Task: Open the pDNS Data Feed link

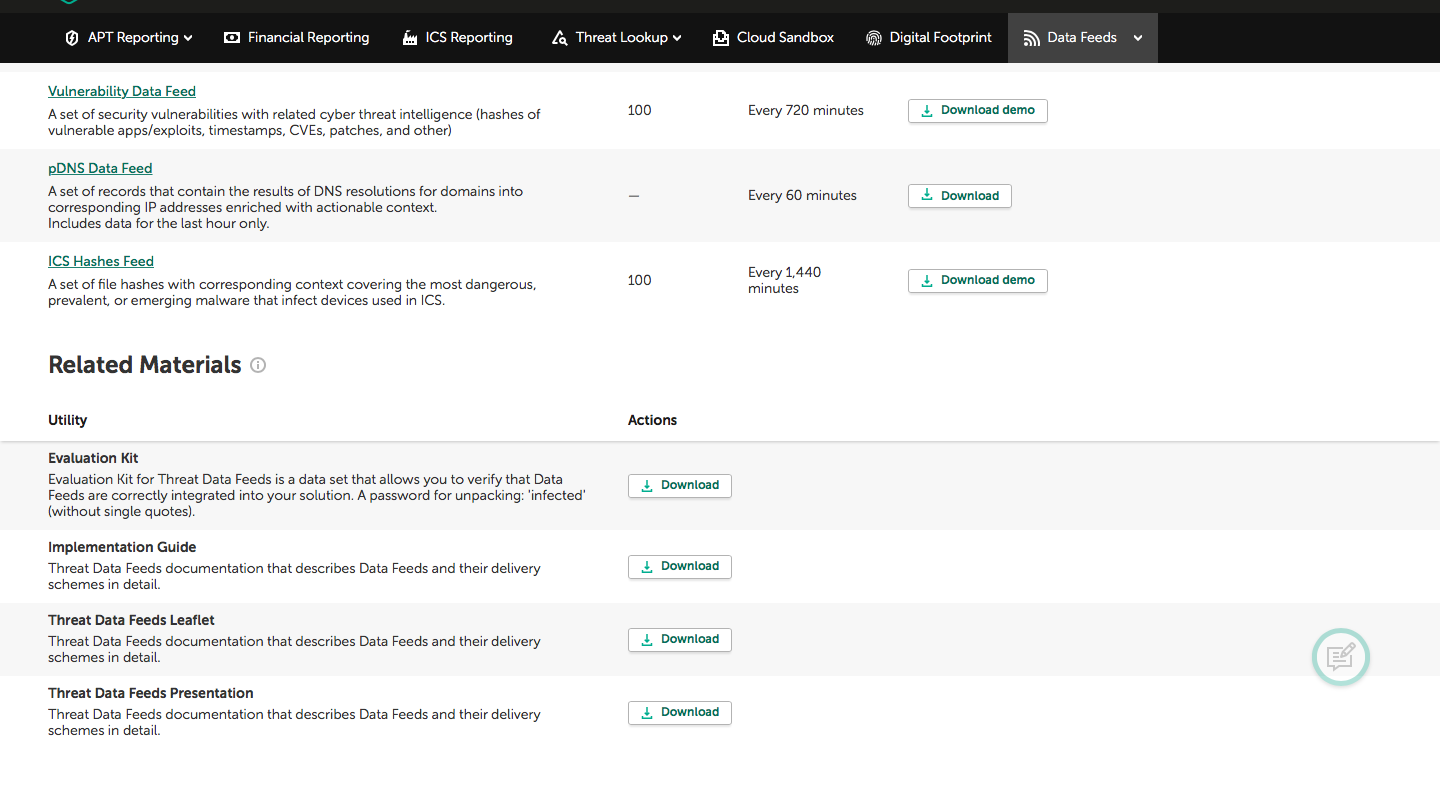Action: pos(100,168)
